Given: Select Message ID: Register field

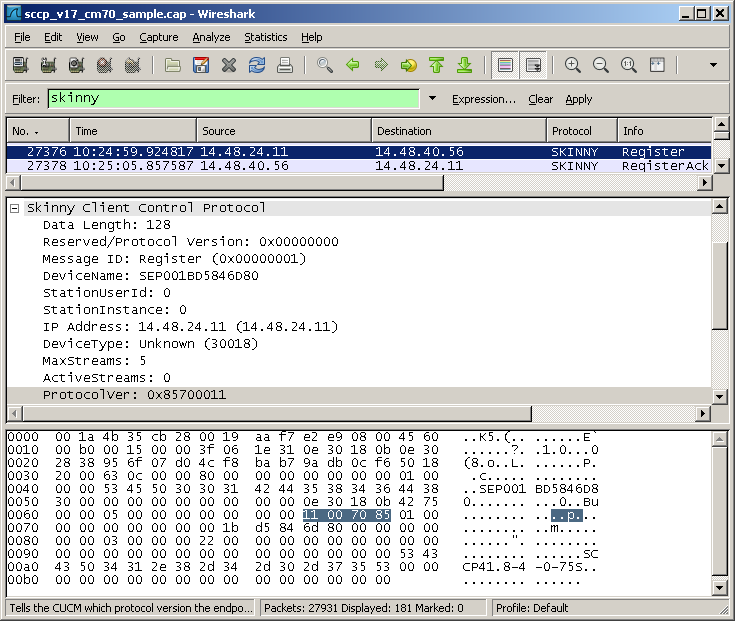Looking at the screenshot, I should (x=174, y=259).
